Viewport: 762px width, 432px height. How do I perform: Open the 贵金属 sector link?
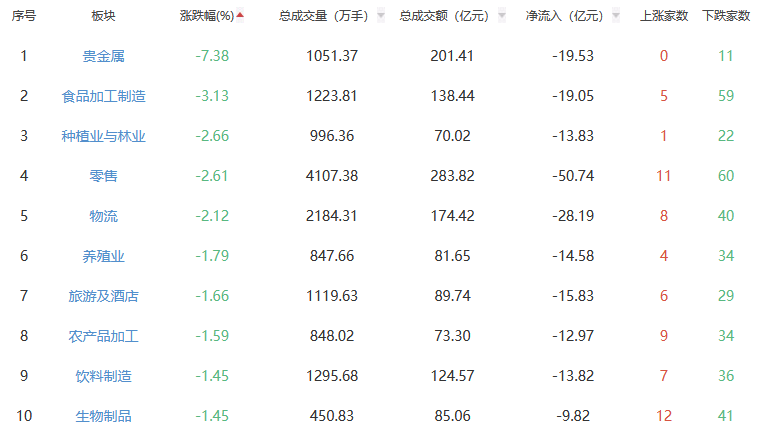[103, 56]
